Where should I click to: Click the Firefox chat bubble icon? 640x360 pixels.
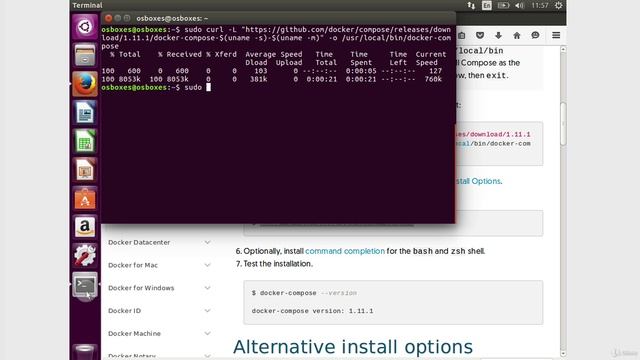[x=535, y=36]
